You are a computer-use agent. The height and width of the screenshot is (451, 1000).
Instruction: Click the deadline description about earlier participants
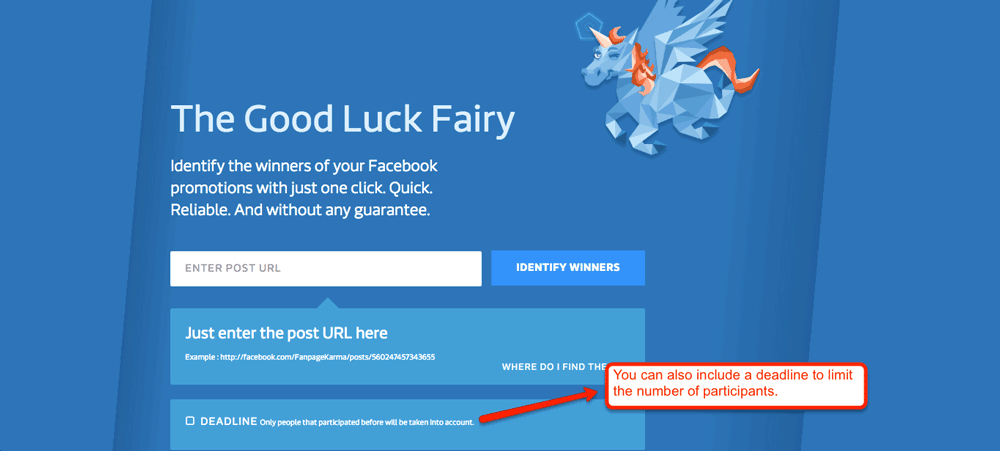[367, 422]
